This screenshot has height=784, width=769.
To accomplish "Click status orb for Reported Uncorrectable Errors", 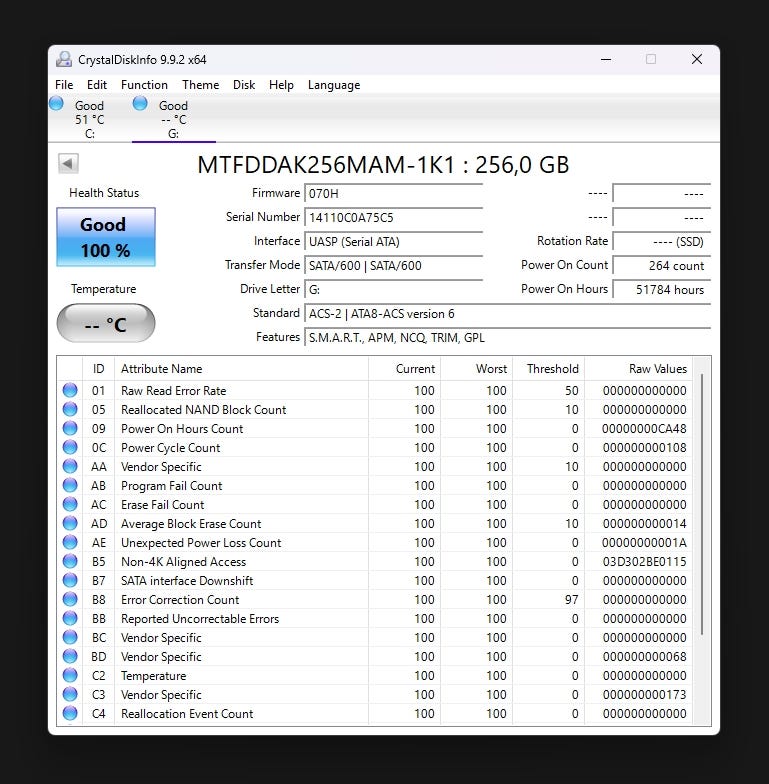I will tap(70, 618).
